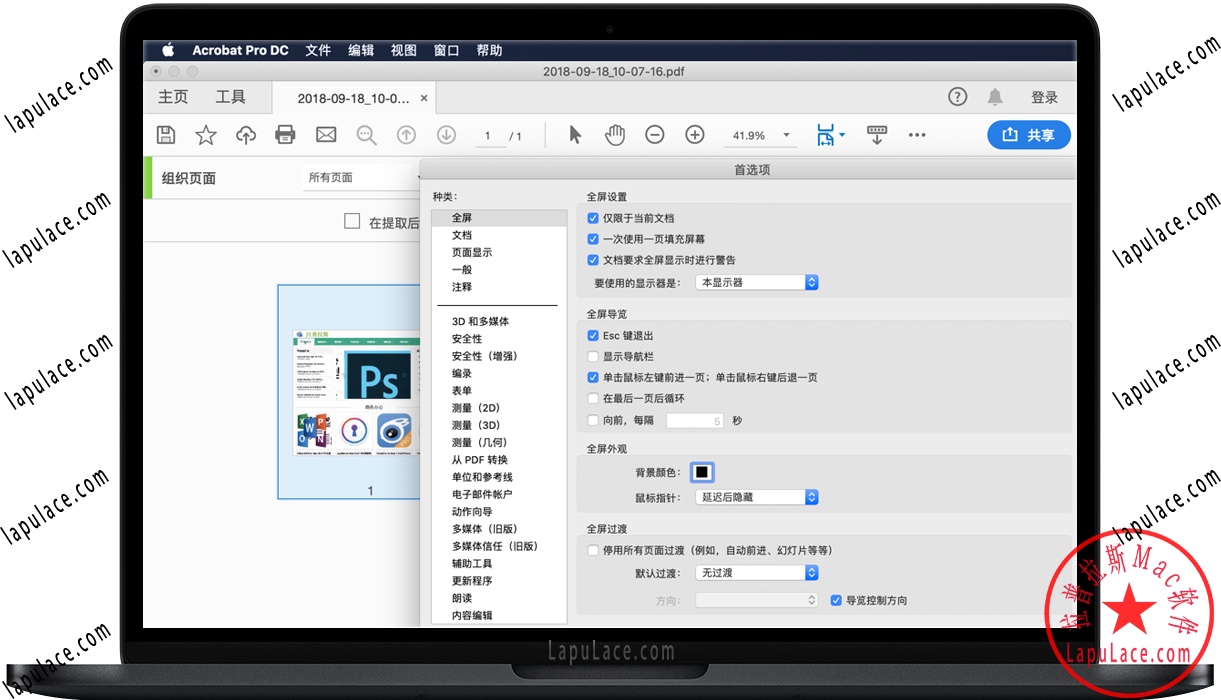The height and width of the screenshot is (700, 1221).
Task: Disable 仅限于当前文档 setting
Action: coord(593,217)
